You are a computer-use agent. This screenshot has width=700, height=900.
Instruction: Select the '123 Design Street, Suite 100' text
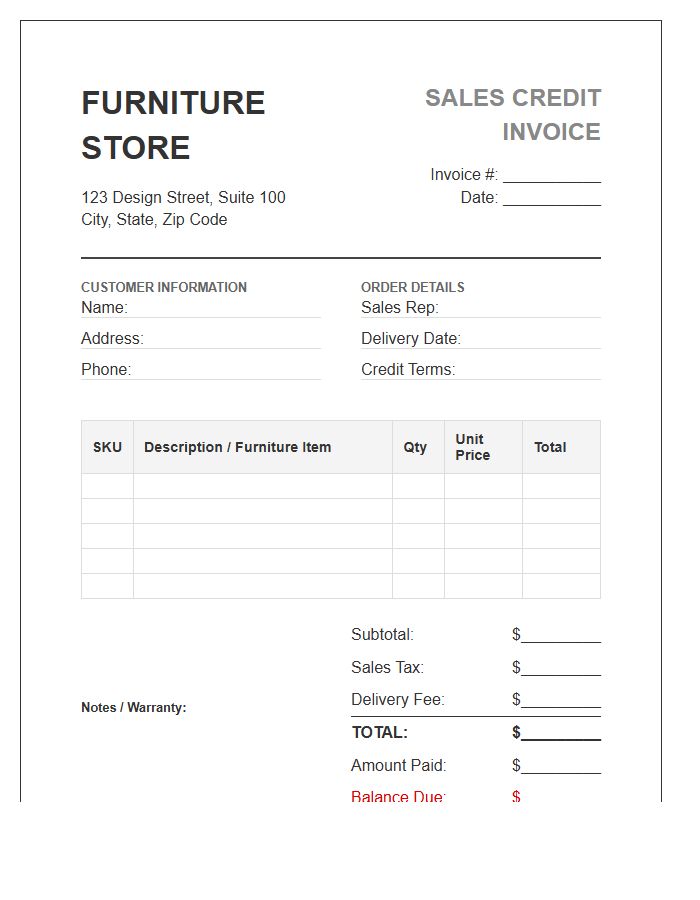(x=184, y=197)
